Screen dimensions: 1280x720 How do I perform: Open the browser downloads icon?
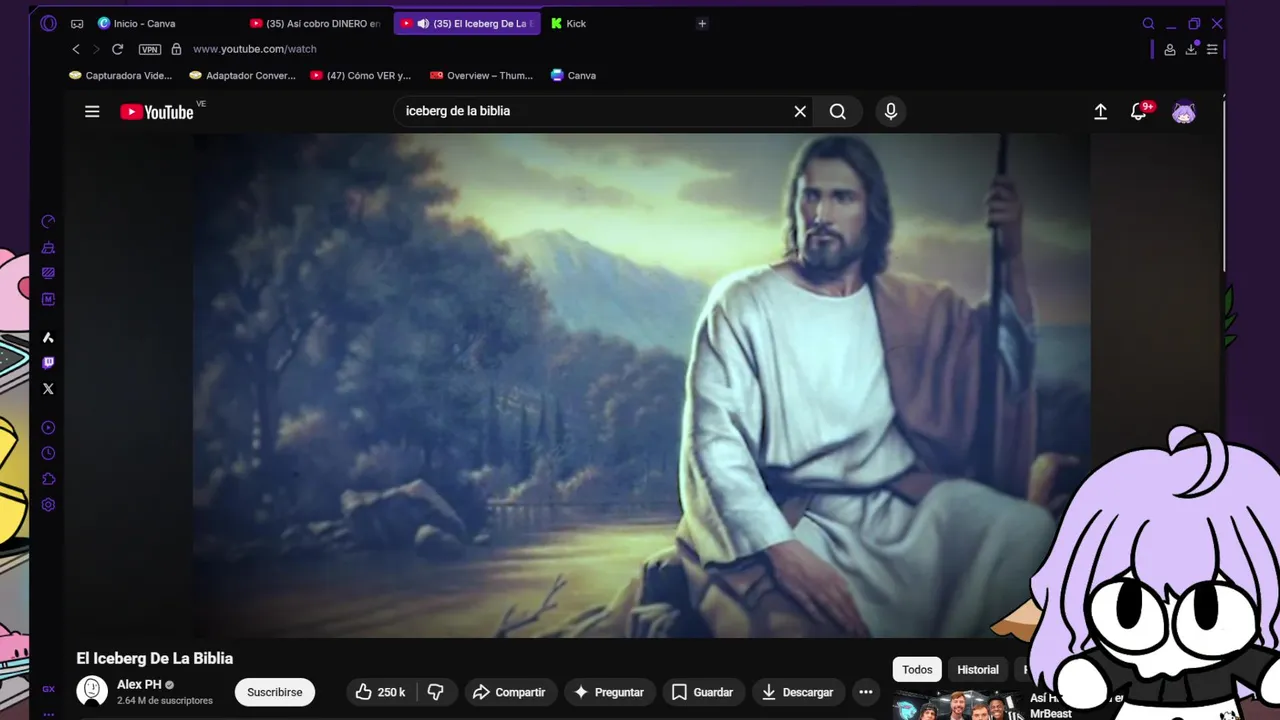click(x=1192, y=49)
